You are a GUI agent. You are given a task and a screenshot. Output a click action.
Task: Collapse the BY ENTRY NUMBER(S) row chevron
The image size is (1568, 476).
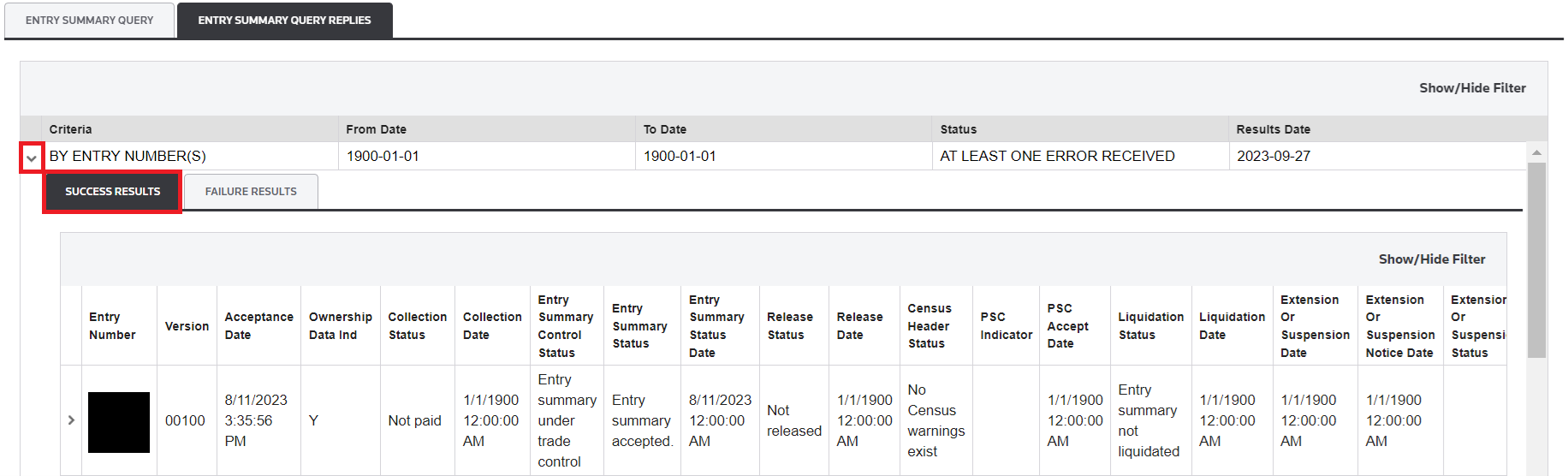point(32,158)
